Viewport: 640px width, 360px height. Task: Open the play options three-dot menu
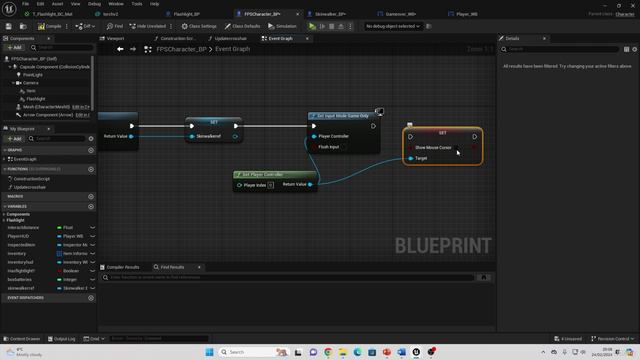350,26
